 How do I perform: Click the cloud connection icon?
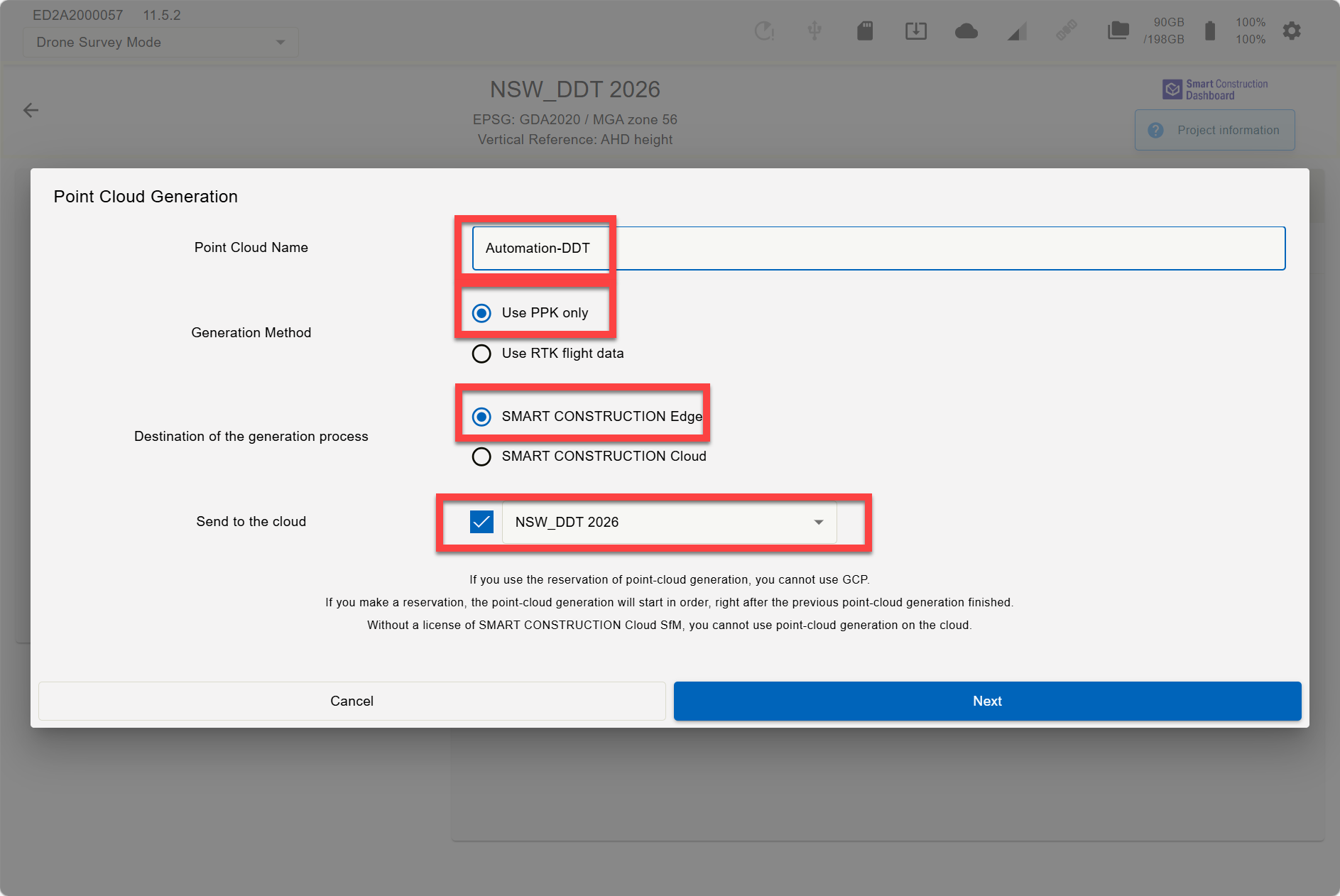[x=966, y=31]
